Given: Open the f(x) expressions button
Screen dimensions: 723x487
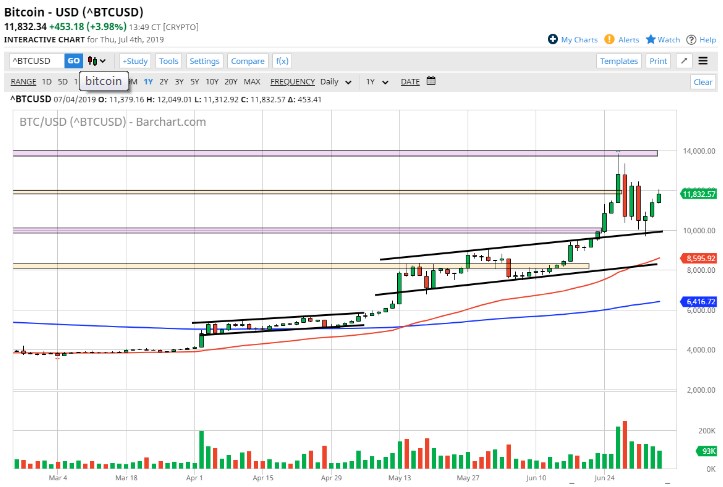Looking at the screenshot, I should tap(282, 61).
